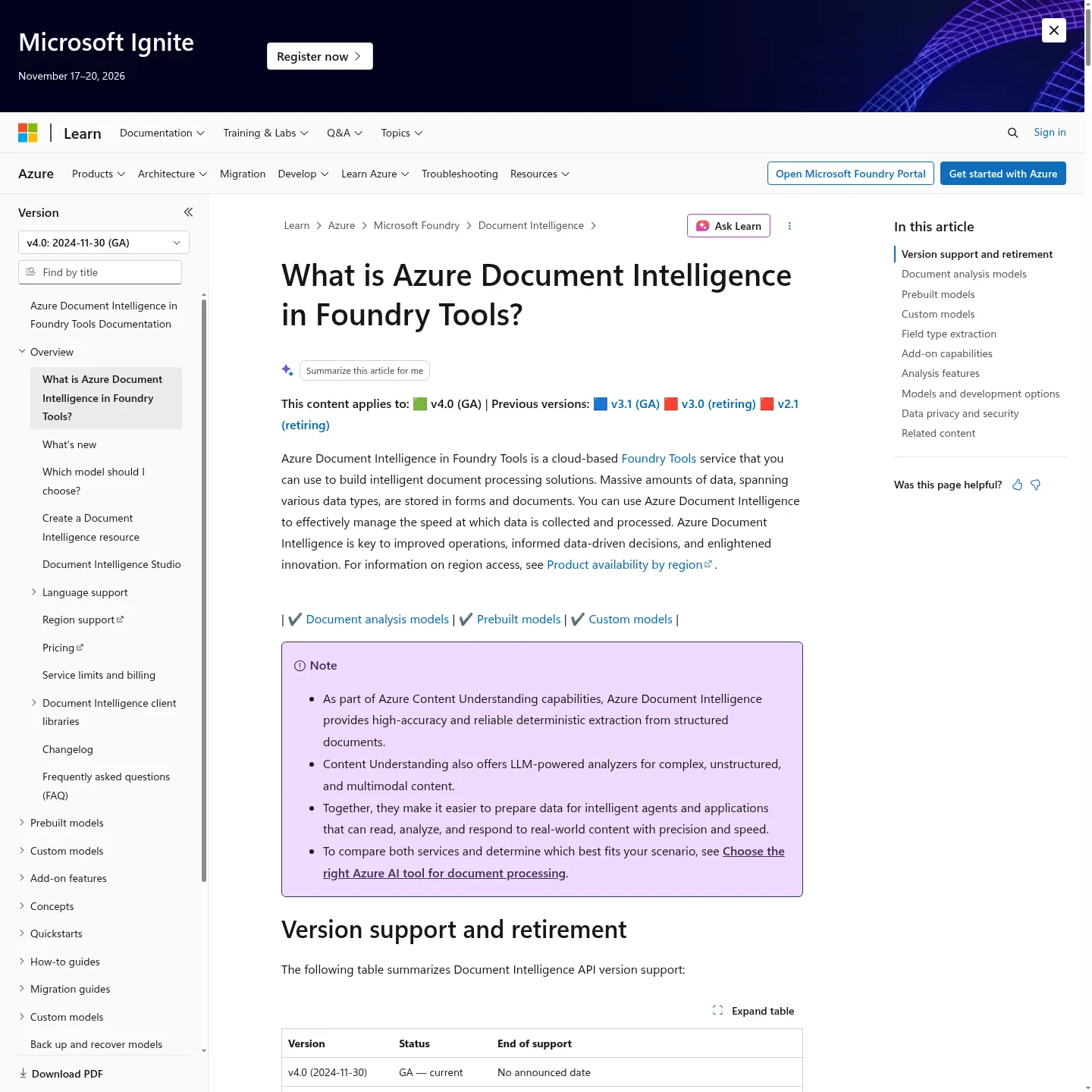
Task: Open the Product availability by region link
Action: point(629,564)
